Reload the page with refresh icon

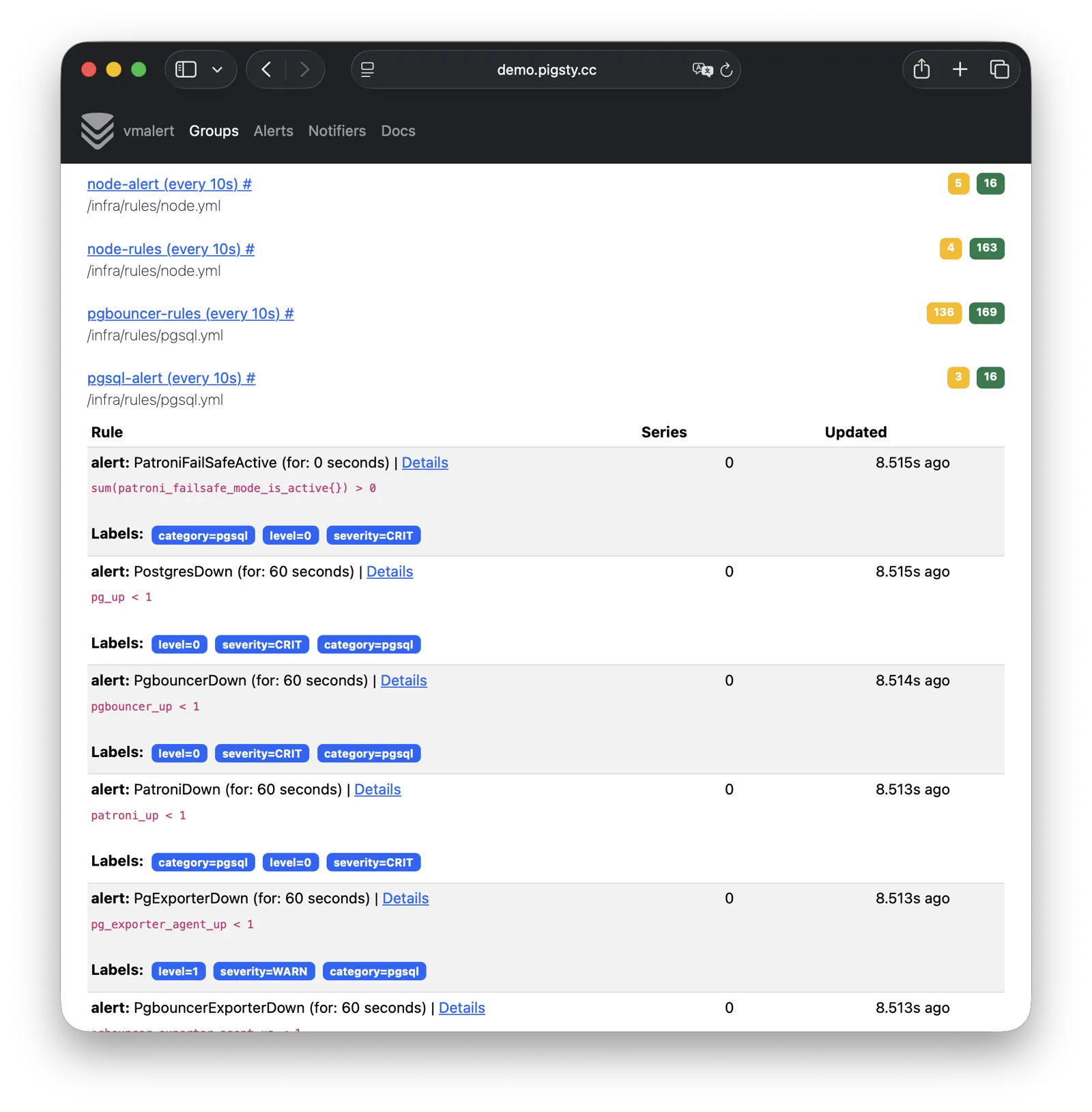(727, 70)
